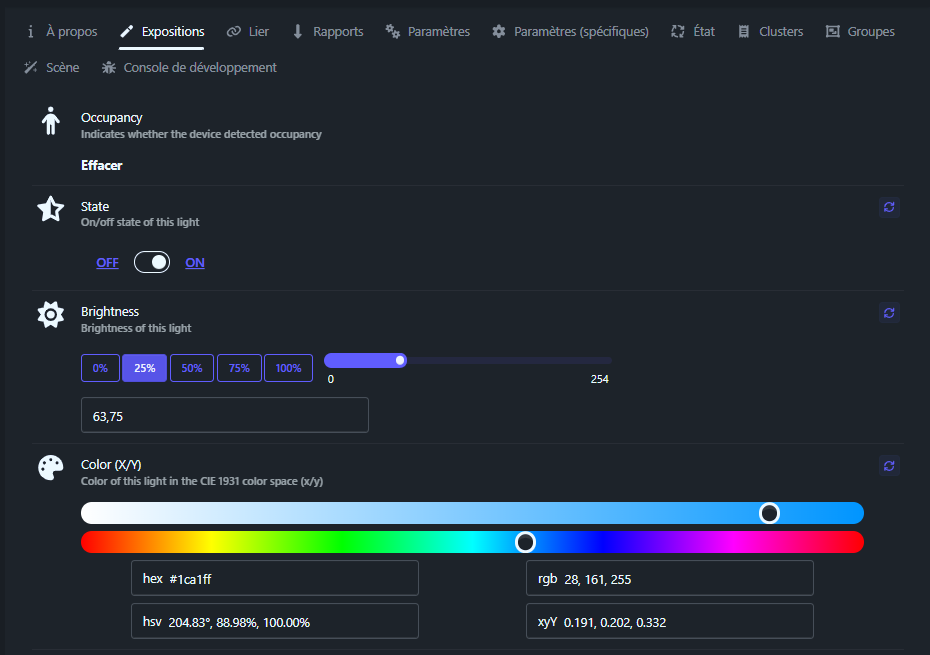The image size is (930, 655).
Task: Click the Occupancy person icon
Action: pos(50,121)
